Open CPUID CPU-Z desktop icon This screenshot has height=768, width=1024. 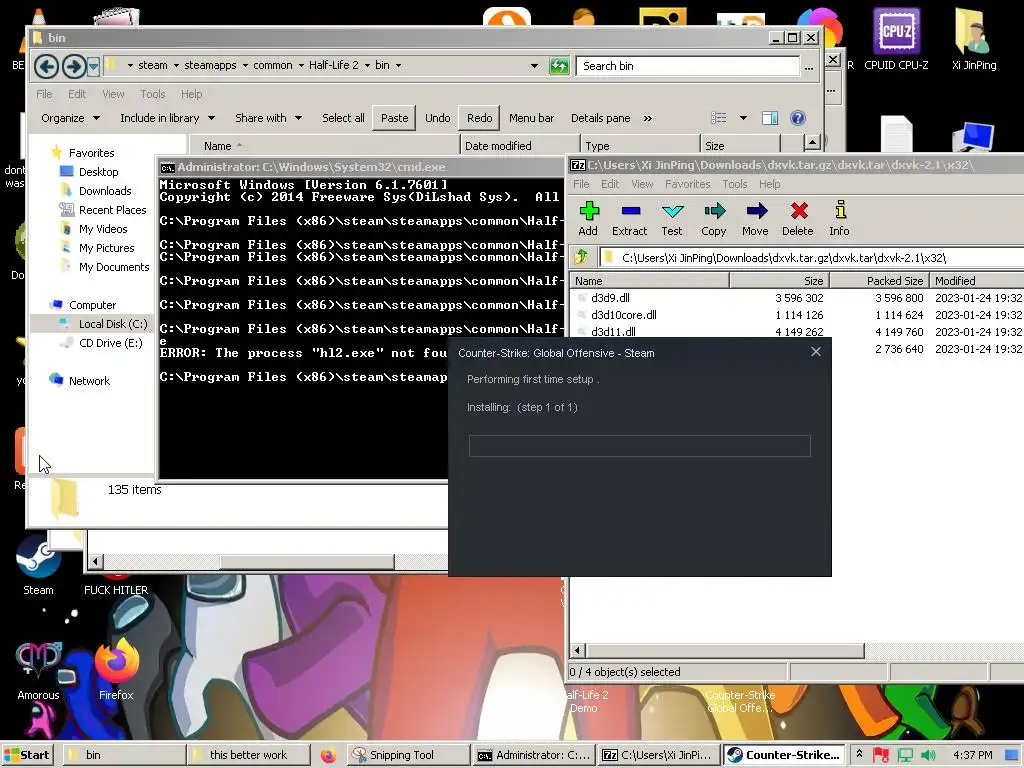click(x=896, y=39)
